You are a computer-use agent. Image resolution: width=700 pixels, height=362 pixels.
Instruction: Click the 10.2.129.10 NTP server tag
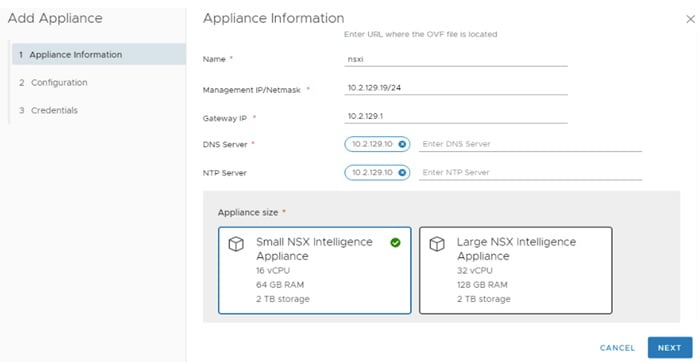click(373, 173)
